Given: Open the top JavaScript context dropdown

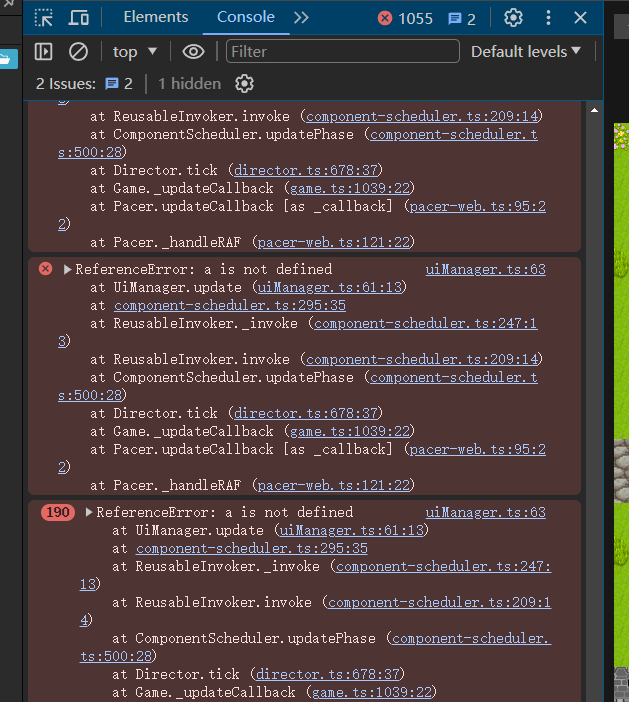Looking at the screenshot, I should [135, 52].
